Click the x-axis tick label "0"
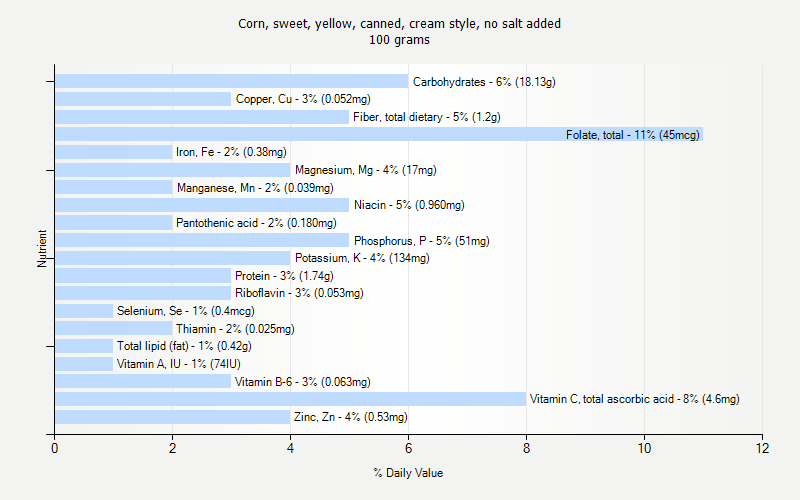 pyautogui.click(x=55, y=448)
